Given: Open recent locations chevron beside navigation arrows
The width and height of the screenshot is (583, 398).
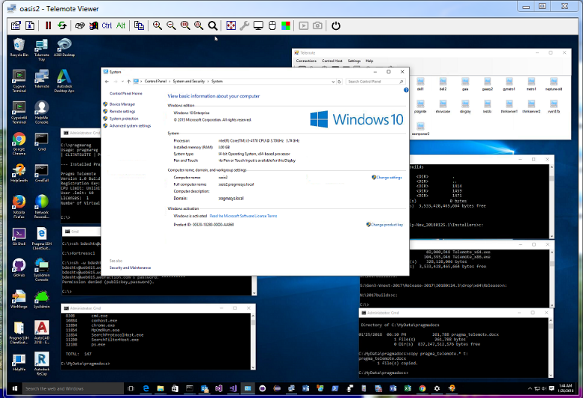Looking at the screenshot, I should (x=122, y=81).
